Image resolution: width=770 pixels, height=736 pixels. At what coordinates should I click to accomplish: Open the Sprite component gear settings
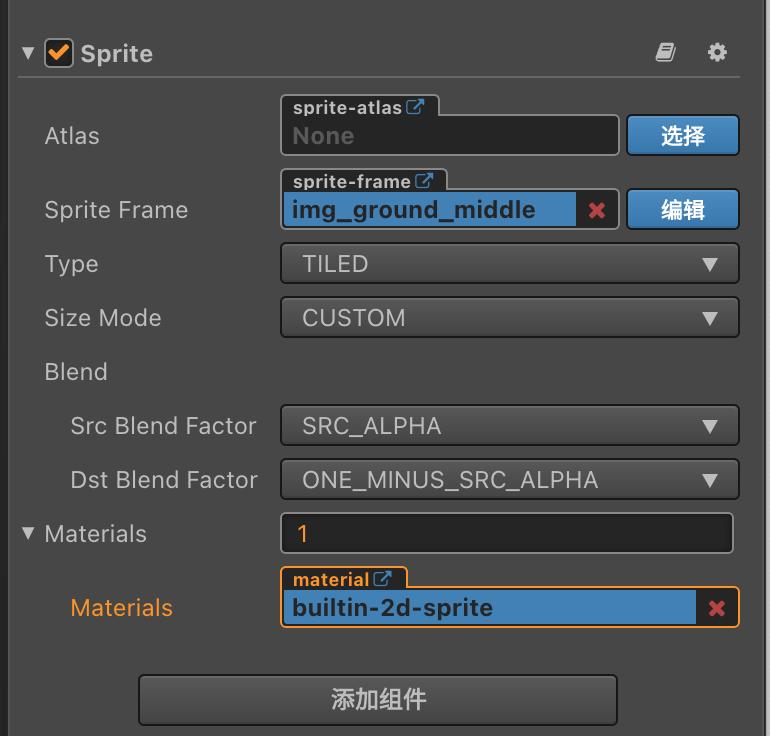point(717,53)
